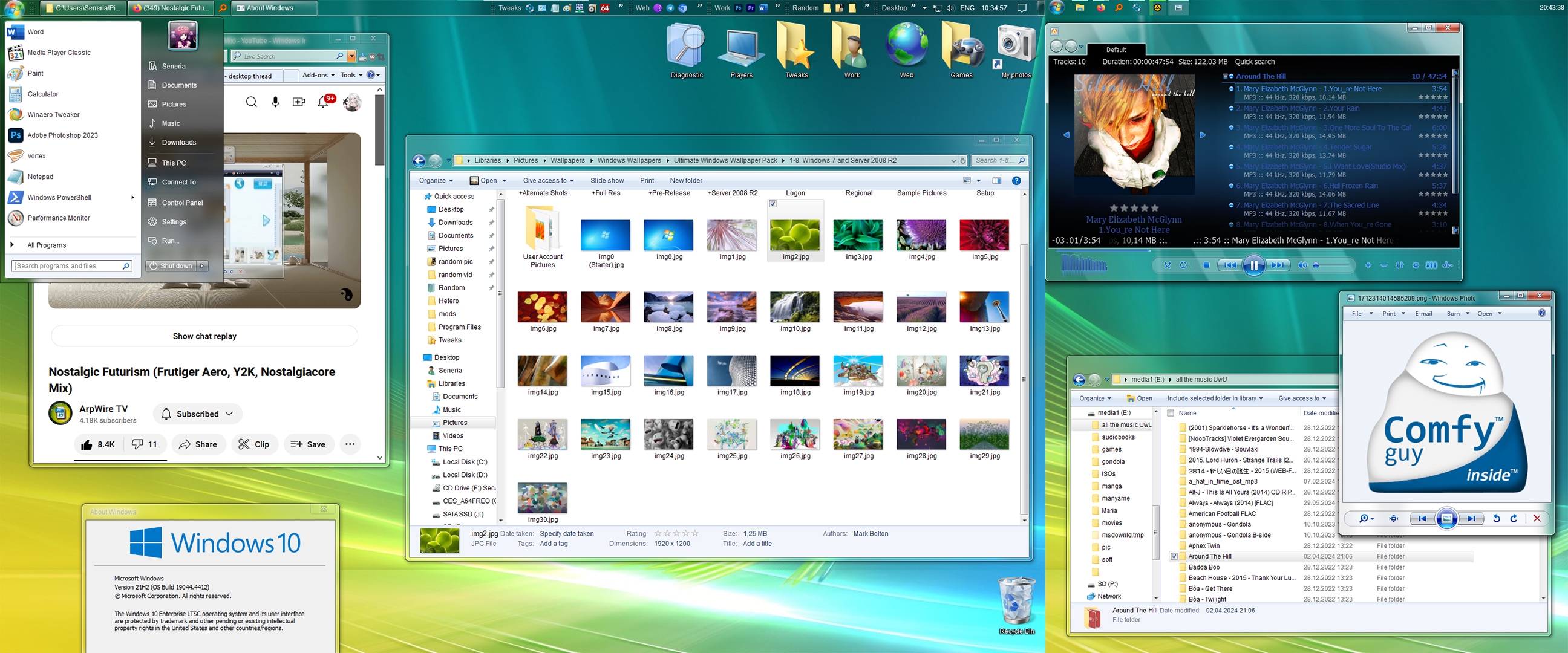Start slideshow in Photo Viewer

pos(1446,519)
